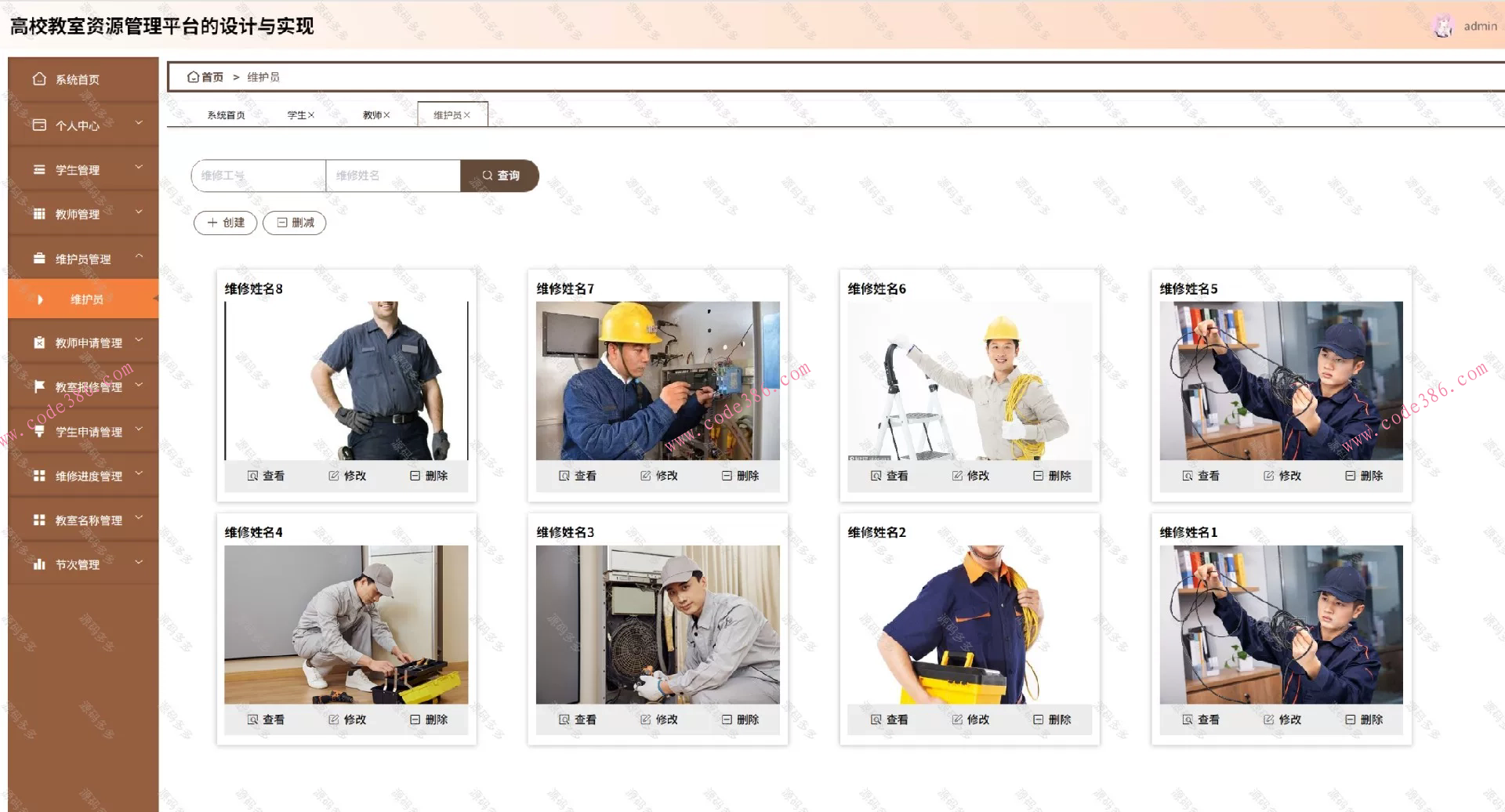The height and width of the screenshot is (812, 1505).
Task: Collapse the 维护员管理 menu chevron
Action: click(x=139, y=256)
